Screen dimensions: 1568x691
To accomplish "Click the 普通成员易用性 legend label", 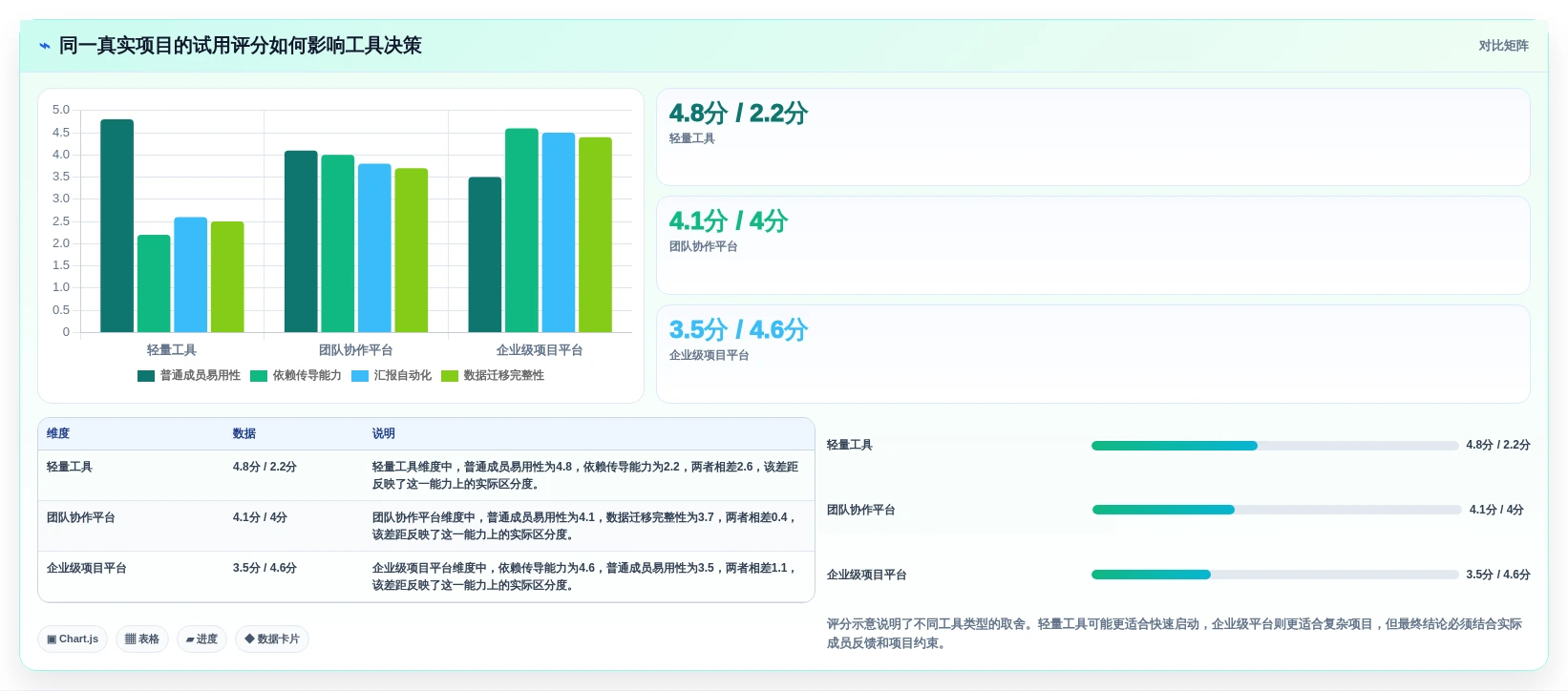I will click(x=201, y=376).
